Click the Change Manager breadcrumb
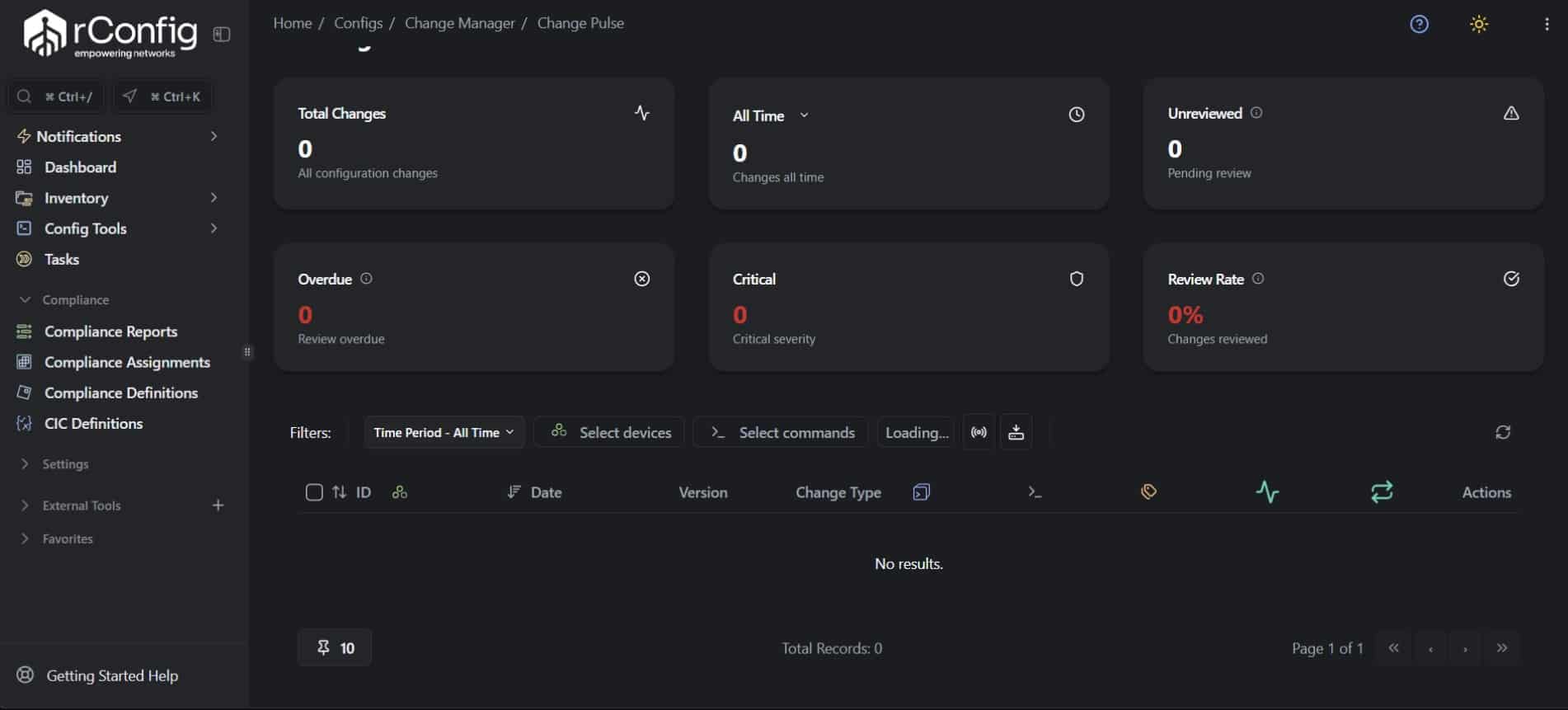Viewport: 1568px width, 710px height. coord(459,23)
